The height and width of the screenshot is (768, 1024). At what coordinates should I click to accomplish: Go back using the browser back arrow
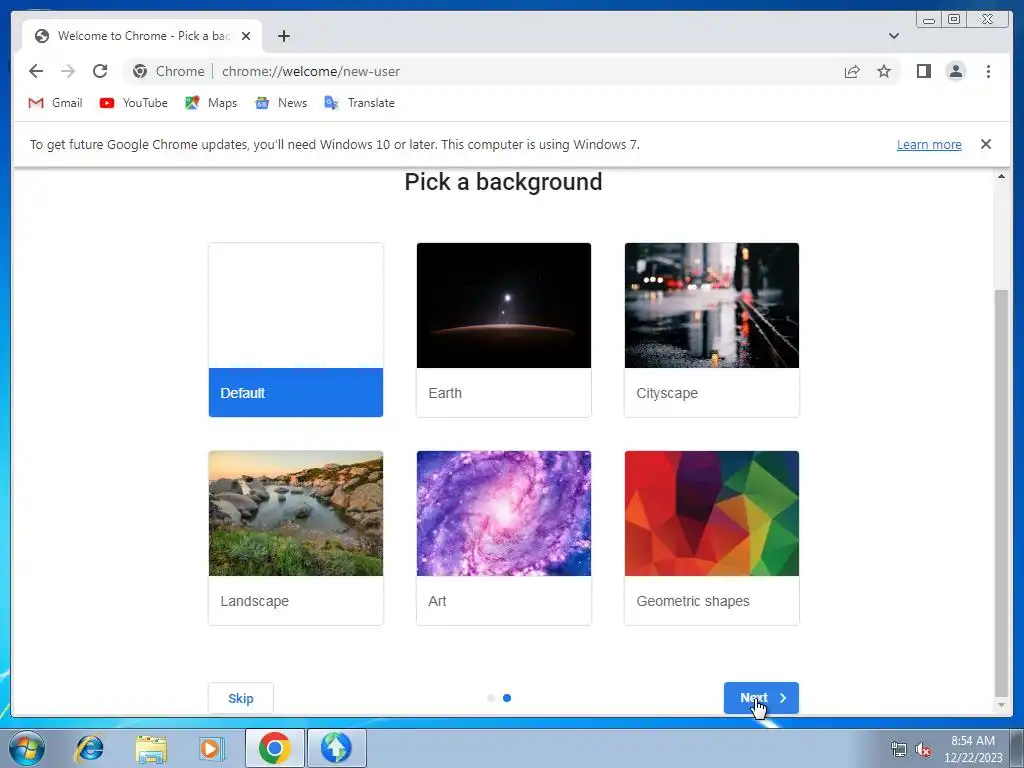tap(36, 71)
